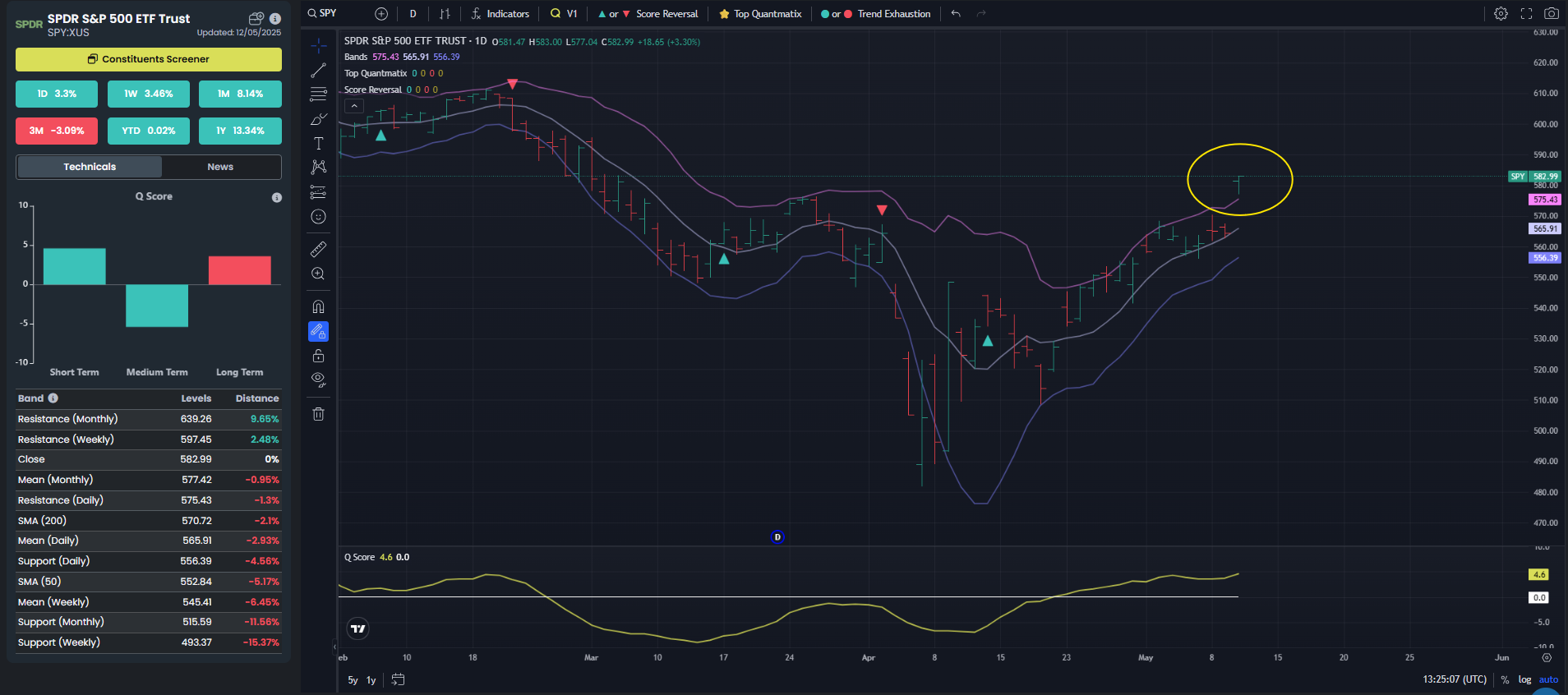Image resolution: width=1568 pixels, height=695 pixels.
Task: Switch to the News tab
Action: tap(220, 167)
